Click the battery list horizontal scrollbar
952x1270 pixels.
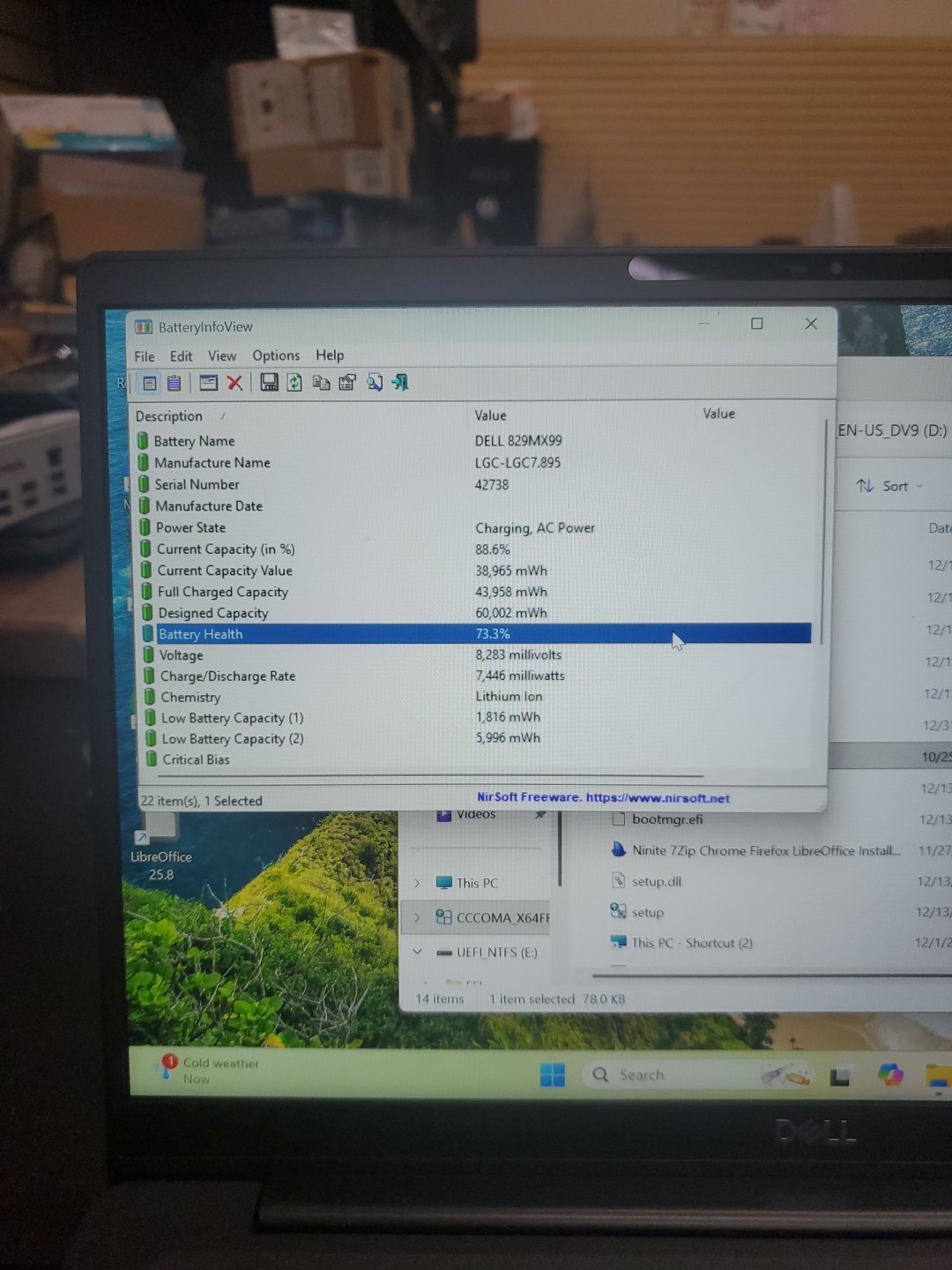click(430, 777)
